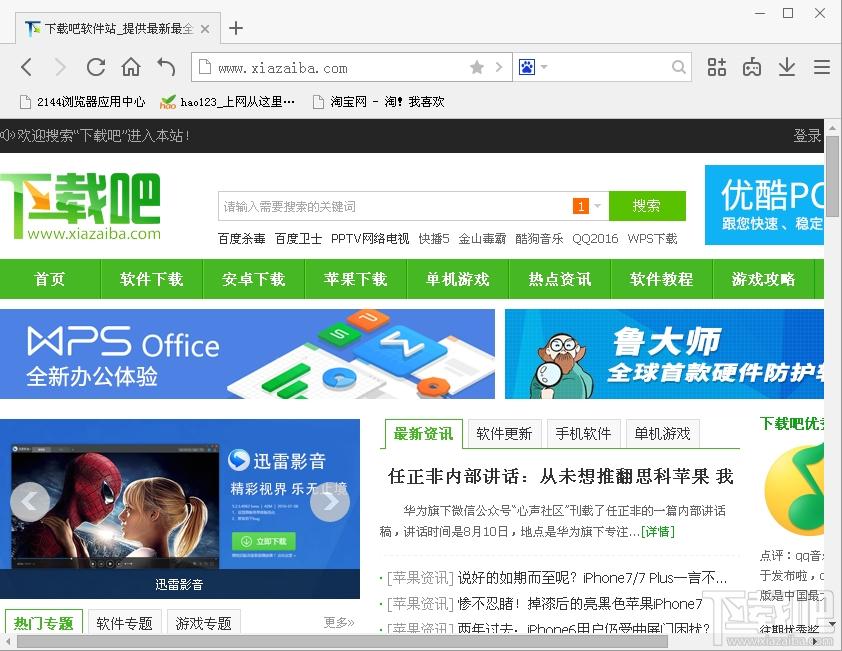The height and width of the screenshot is (651, 842).
Task: Click the Baidu paw search engine icon
Action: coord(527,67)
